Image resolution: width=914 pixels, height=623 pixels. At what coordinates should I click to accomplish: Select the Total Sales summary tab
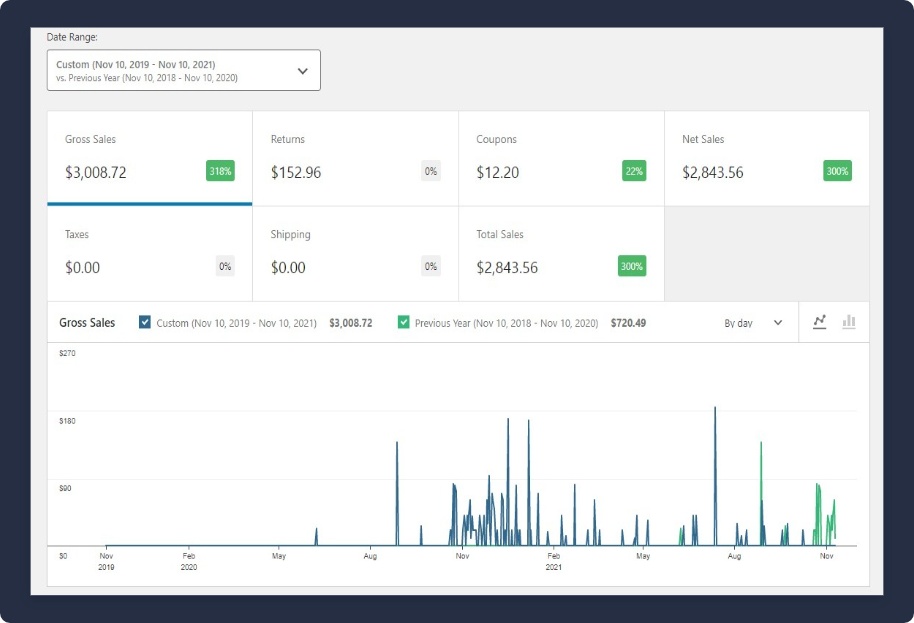pos(561,253)
